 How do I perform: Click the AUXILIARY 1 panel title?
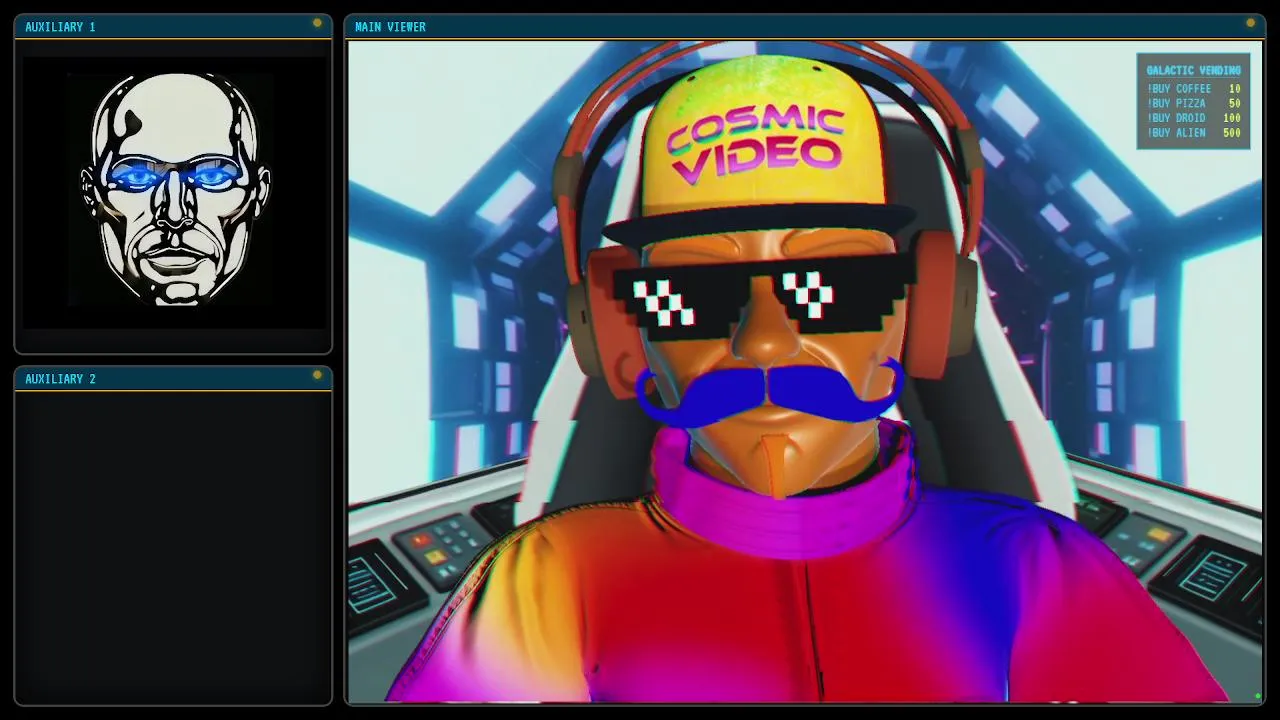point(60,27)
